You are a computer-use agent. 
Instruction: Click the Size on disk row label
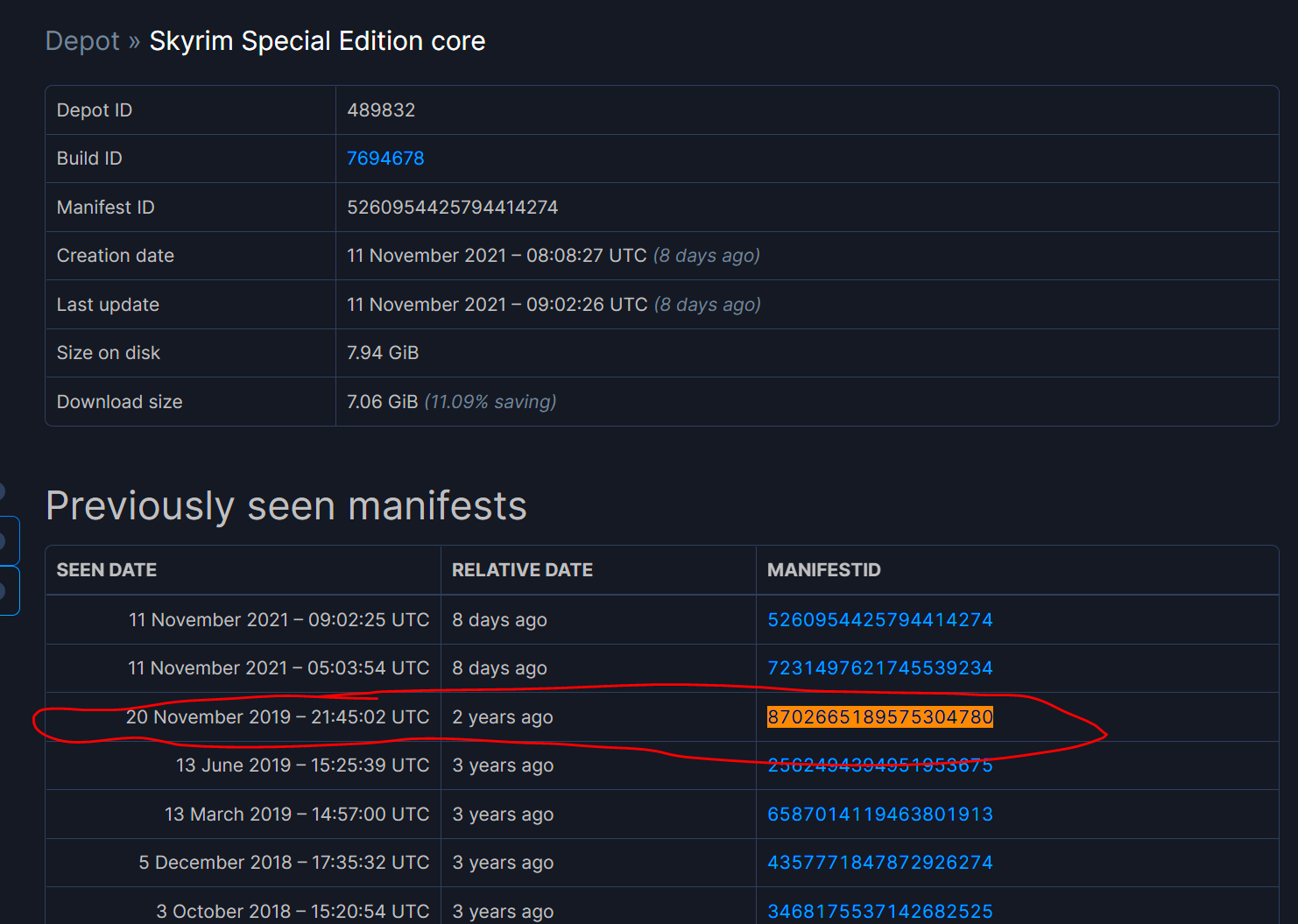(109, 353)
